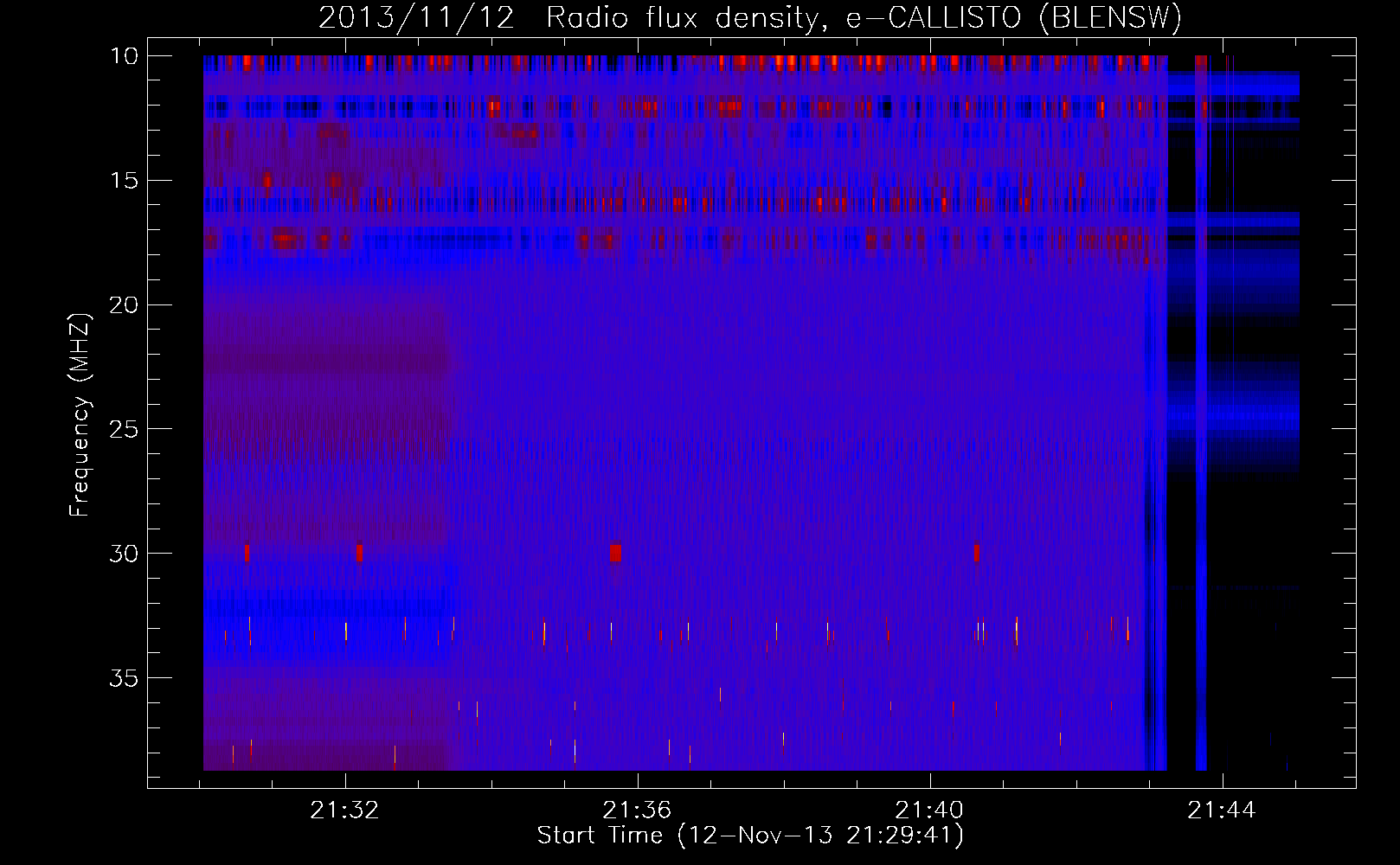
Task: Click the frequency tick label 15
Action: pos(124,181)
